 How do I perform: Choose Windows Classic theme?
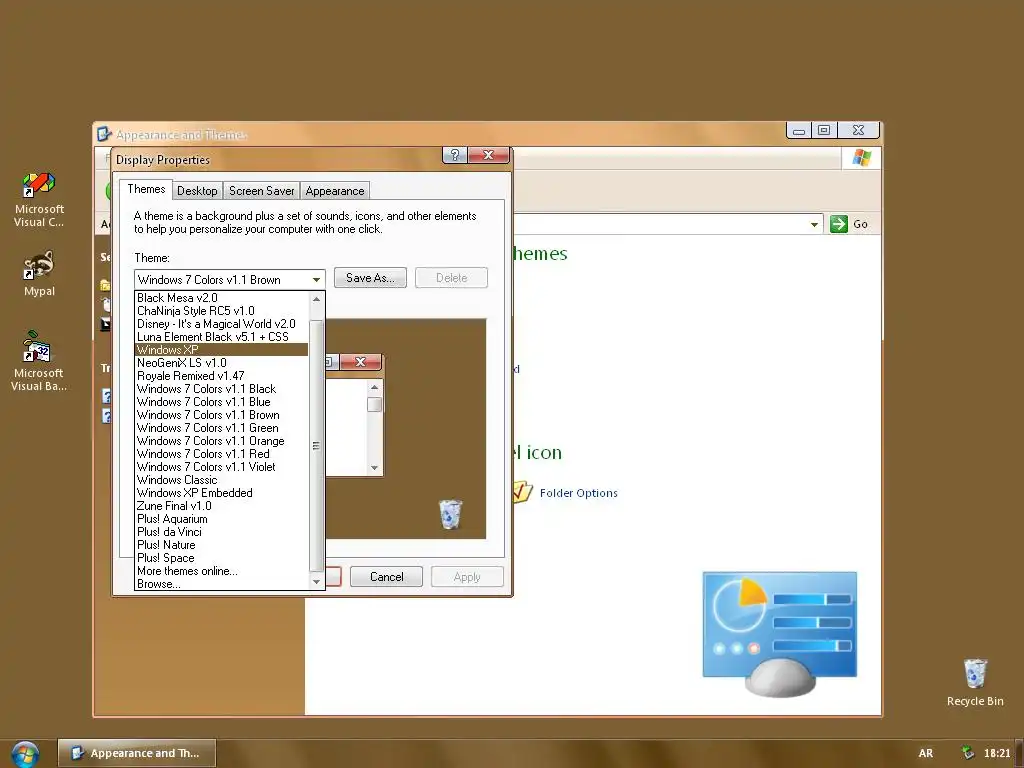221,480
